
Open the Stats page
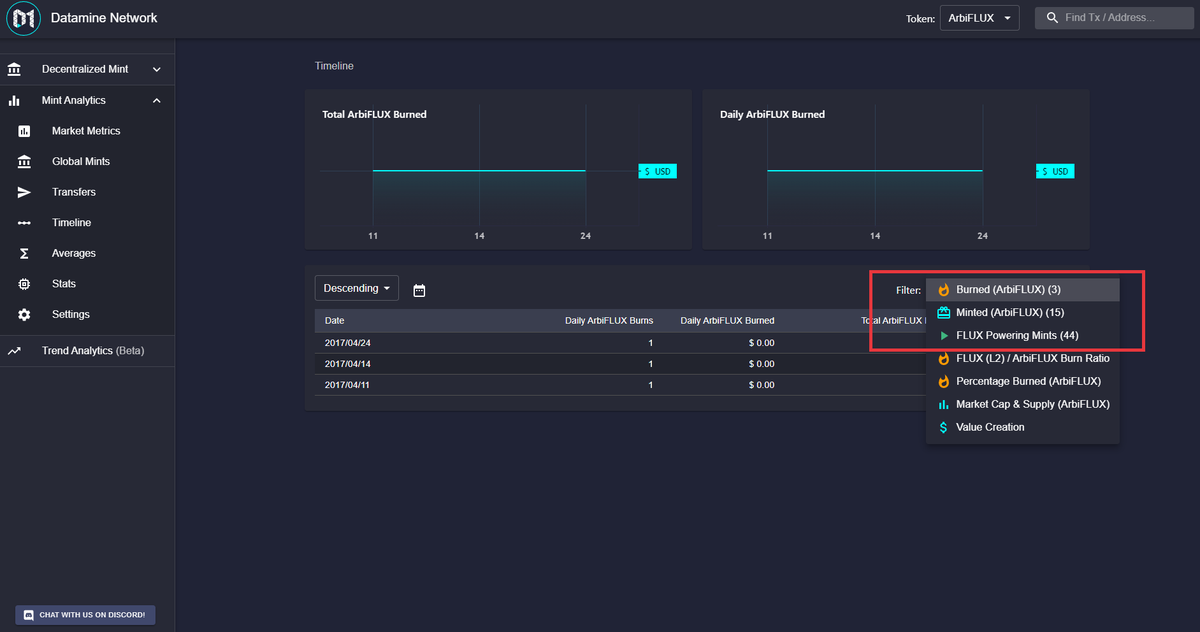(x=87, y=284)
